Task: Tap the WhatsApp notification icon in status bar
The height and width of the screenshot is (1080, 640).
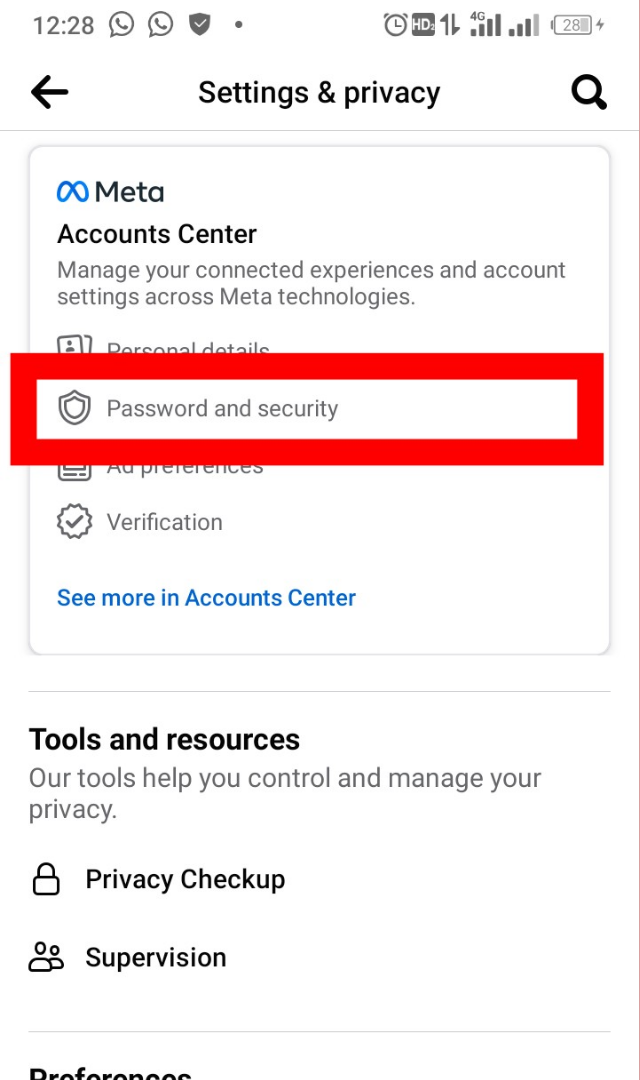Action: [x=122, y=25]
